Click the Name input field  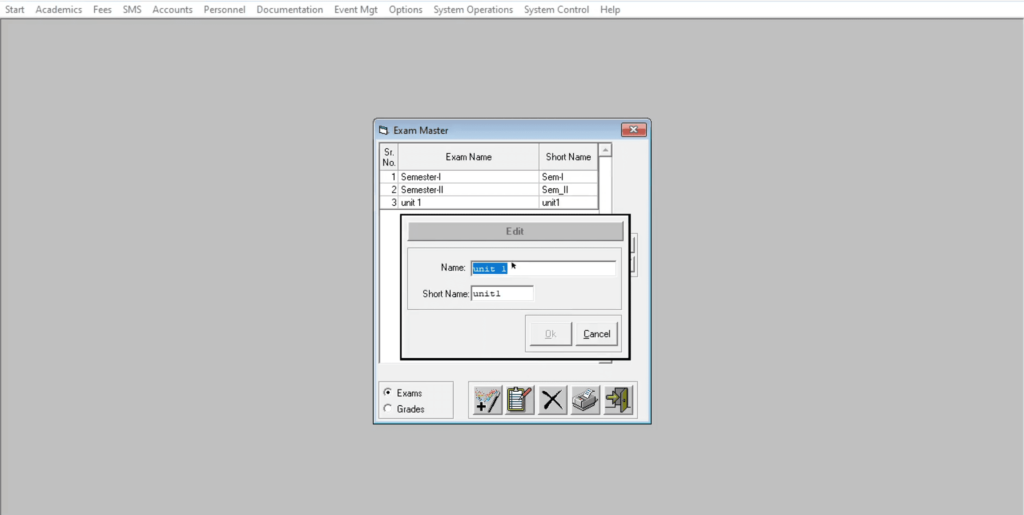543,268
